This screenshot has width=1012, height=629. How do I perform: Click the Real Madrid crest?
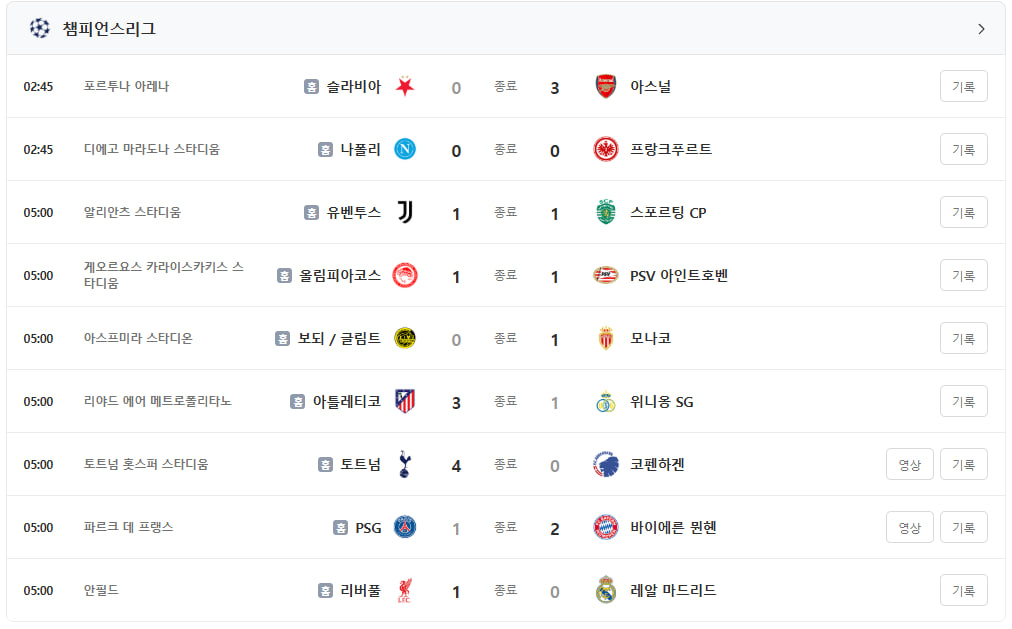[x=605, y=590]
